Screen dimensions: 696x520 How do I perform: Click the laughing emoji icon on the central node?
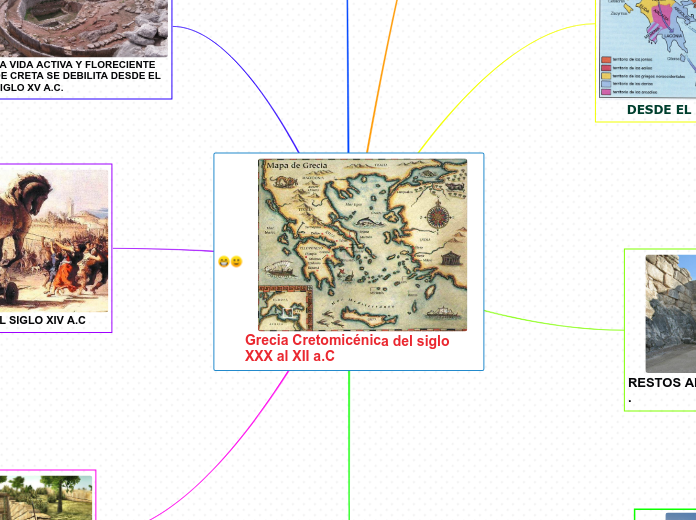pyautogui.click(x=224, y=262)
